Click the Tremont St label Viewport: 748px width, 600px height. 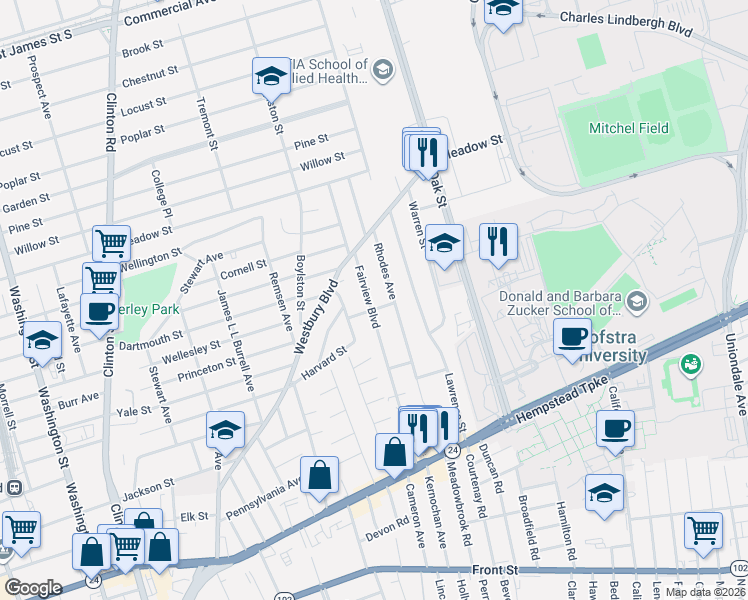coord(207,124)
